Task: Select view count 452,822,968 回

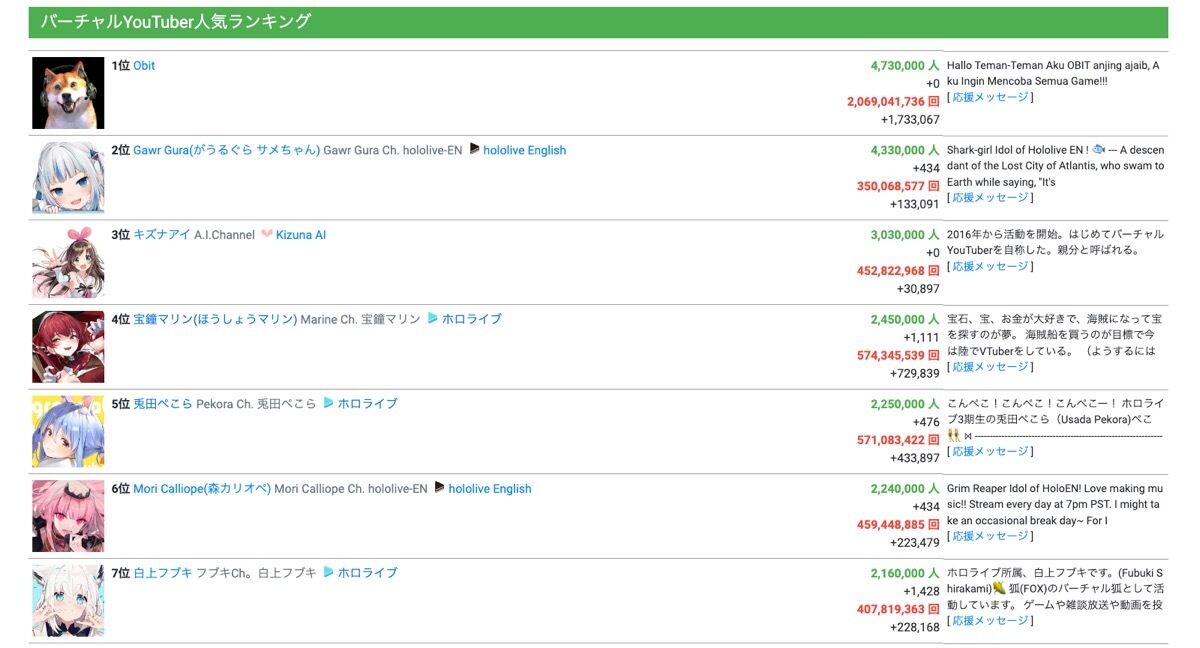Action: (898, 271)
